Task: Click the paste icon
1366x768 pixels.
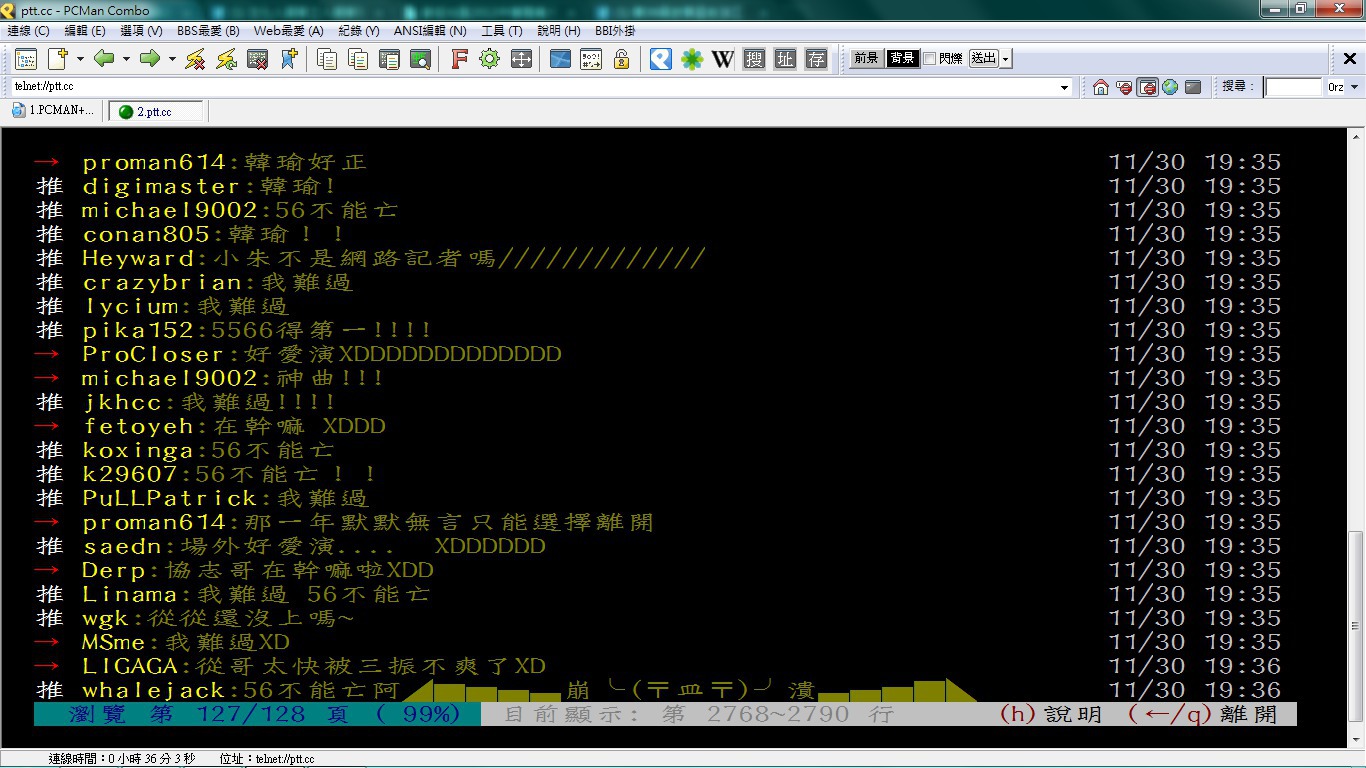Action: pos(357,59)
